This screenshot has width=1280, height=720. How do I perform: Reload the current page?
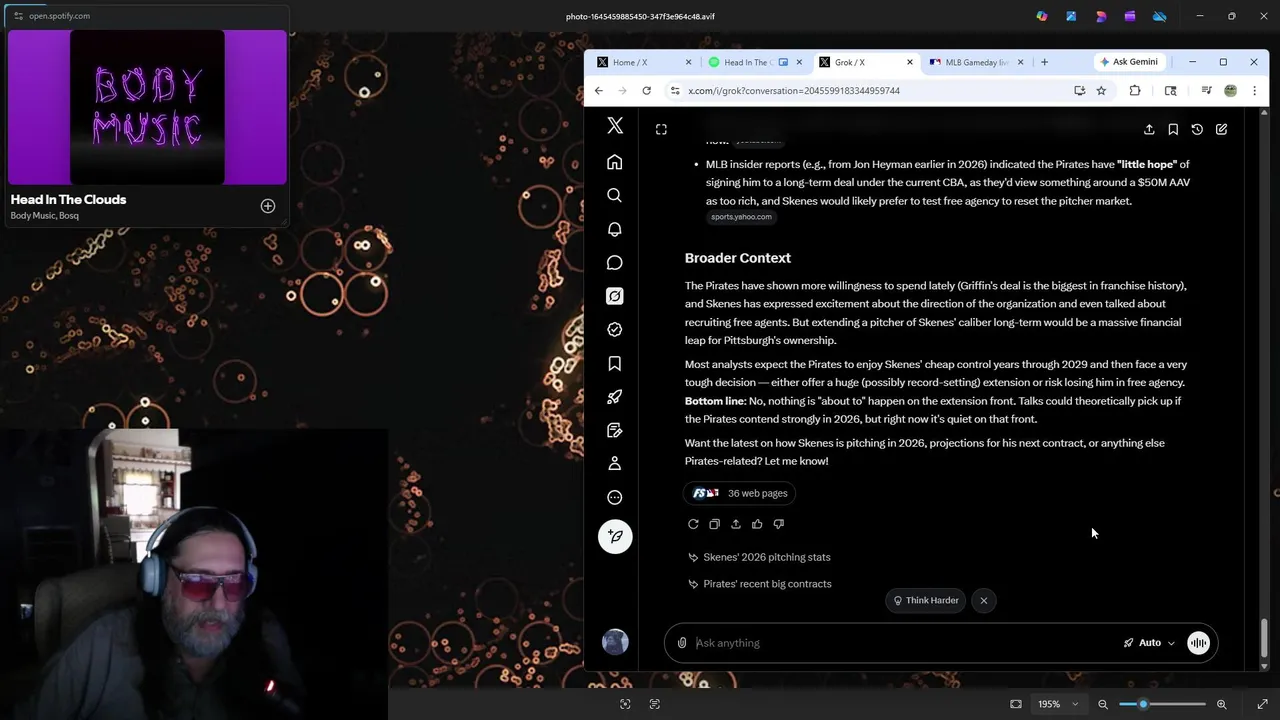pyautogui.click(x=646, y=91)
